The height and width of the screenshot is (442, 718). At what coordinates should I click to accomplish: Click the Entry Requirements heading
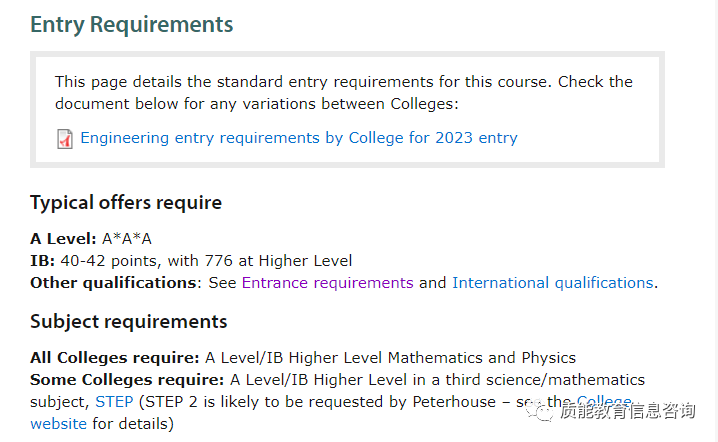point(132,25)
